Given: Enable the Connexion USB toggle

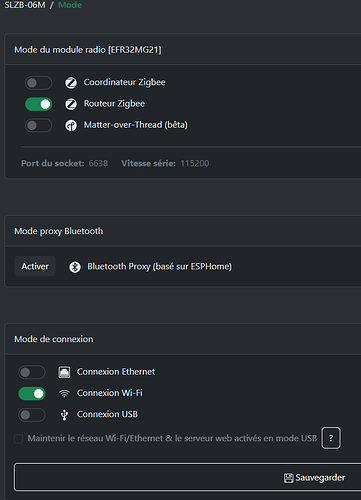Looking at the screenshot, I should click(32, 415).
